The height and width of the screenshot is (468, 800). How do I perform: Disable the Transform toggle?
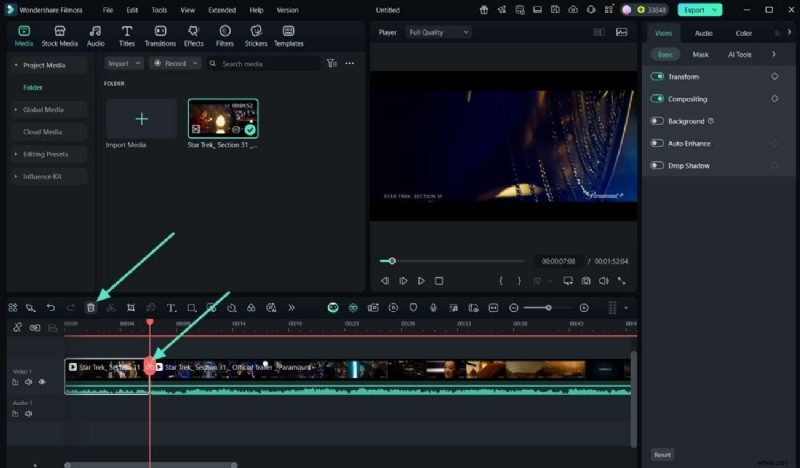[658, 77]
